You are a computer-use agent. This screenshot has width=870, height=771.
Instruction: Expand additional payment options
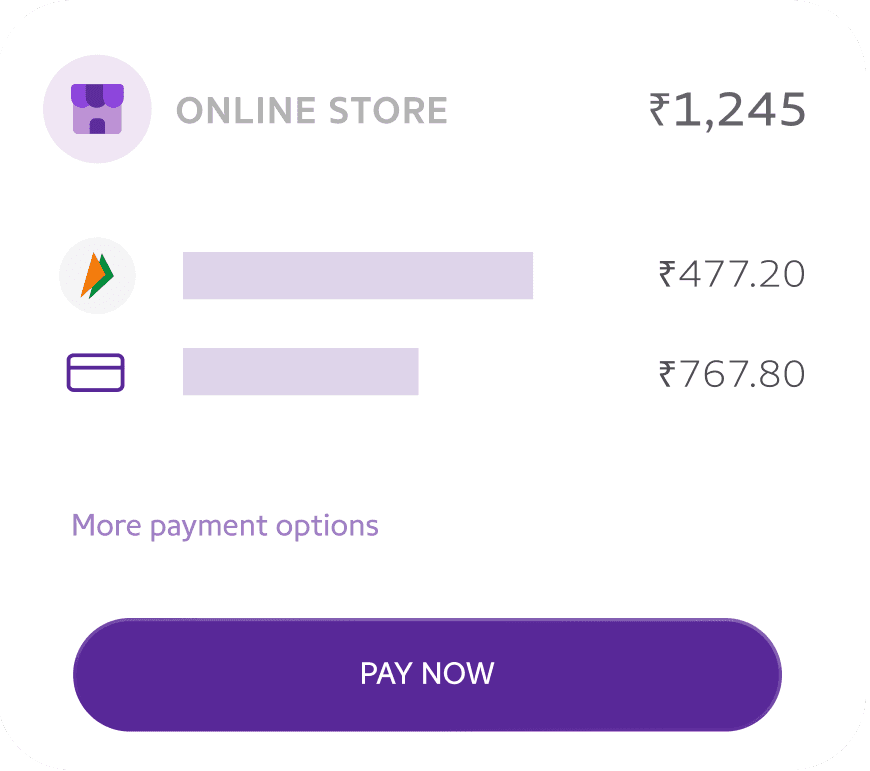[225, 526]
